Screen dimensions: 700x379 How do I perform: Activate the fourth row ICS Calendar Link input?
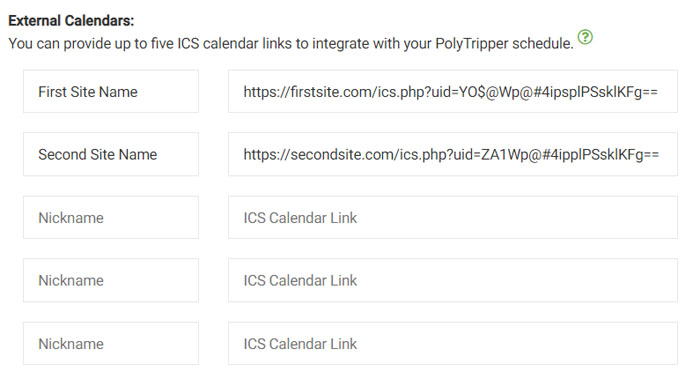453,280
